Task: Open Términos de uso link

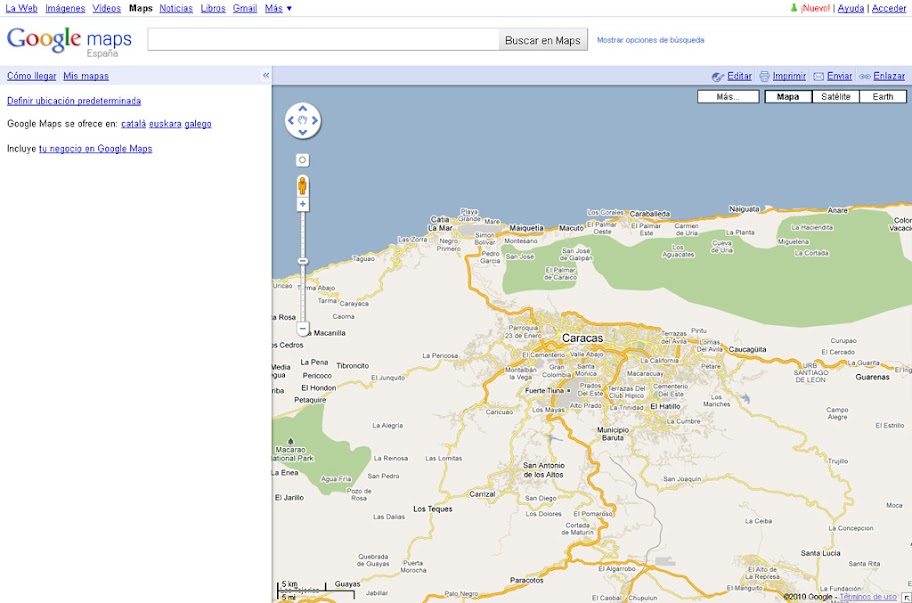Action: point(868,597)
